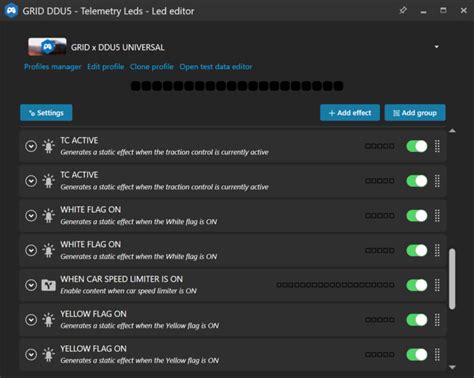474x378 pixels.
Task: Click first TC ACTIVE LED preview squares
Action: pos(380,146)
